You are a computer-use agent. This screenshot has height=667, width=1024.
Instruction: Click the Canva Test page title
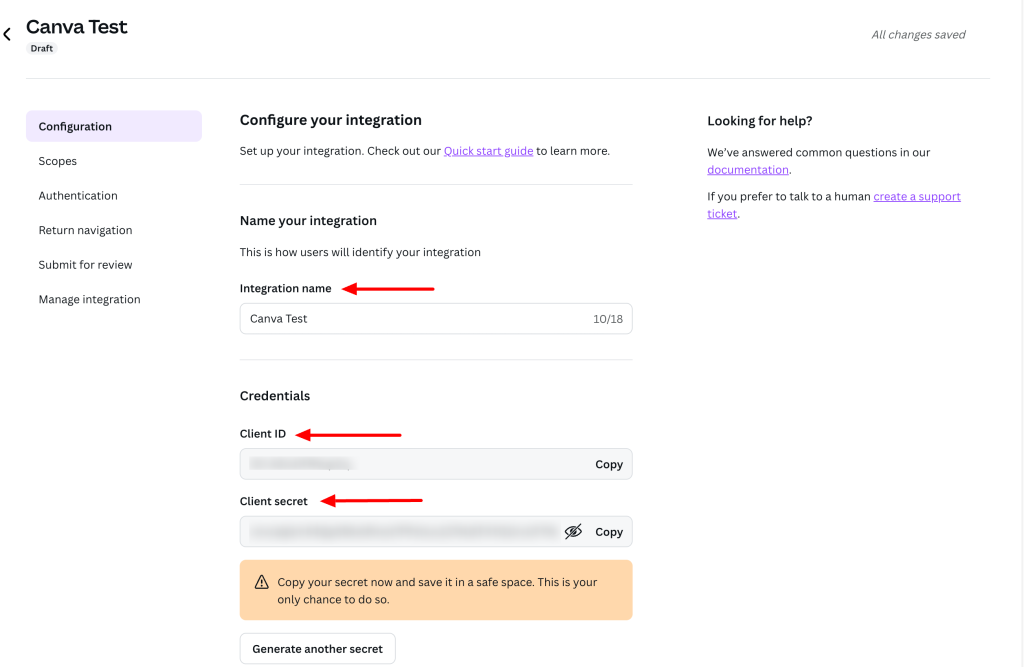(x=77, y=27)
